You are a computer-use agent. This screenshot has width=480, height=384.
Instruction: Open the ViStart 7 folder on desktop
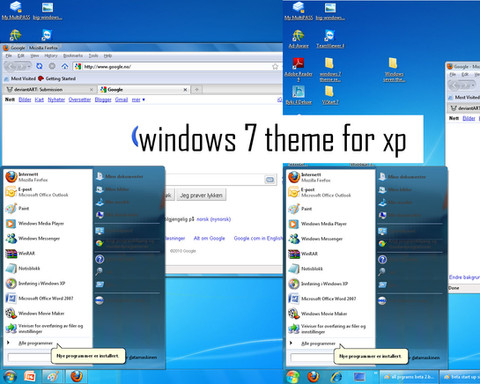click(x=330, y=95)
